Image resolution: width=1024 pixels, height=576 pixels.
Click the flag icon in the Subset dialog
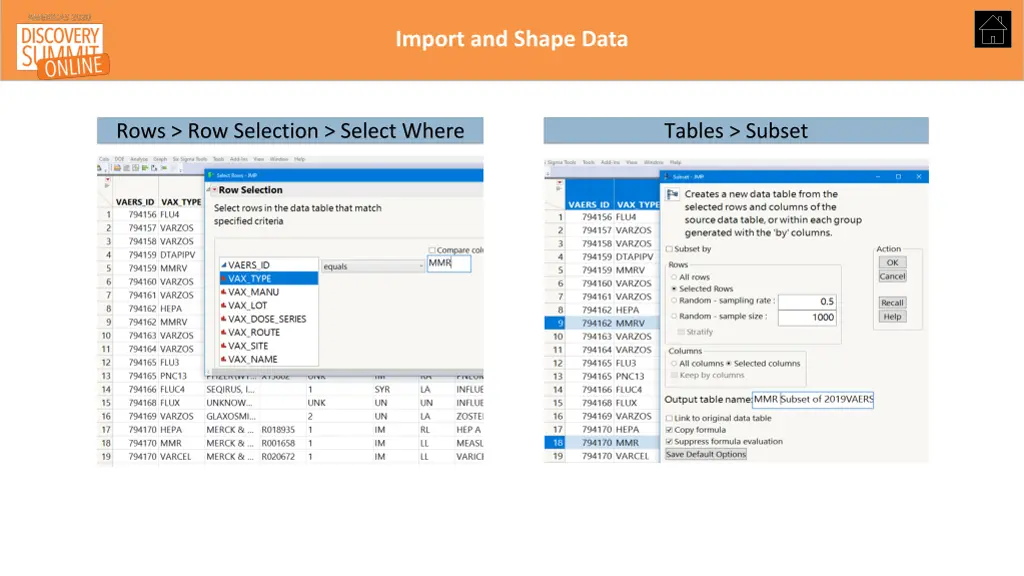(x=672, y=193)
